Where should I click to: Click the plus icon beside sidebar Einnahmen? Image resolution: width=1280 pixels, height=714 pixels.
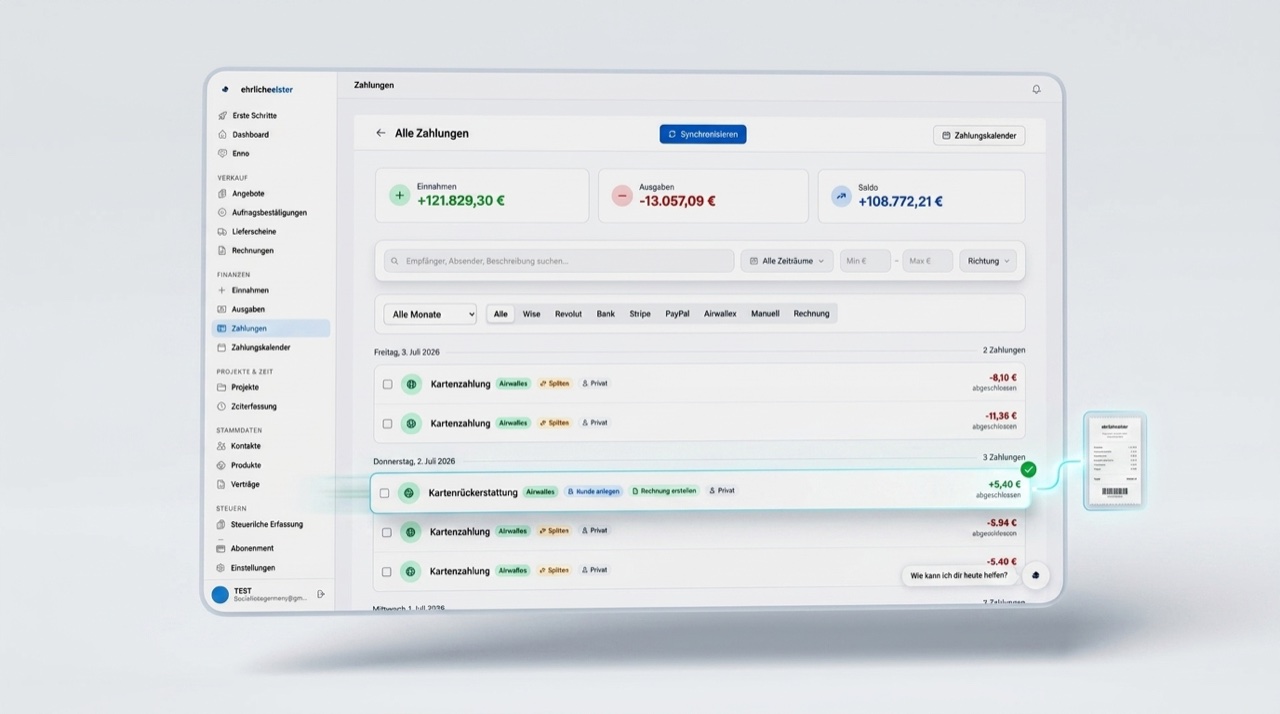[x=222, y=290]
